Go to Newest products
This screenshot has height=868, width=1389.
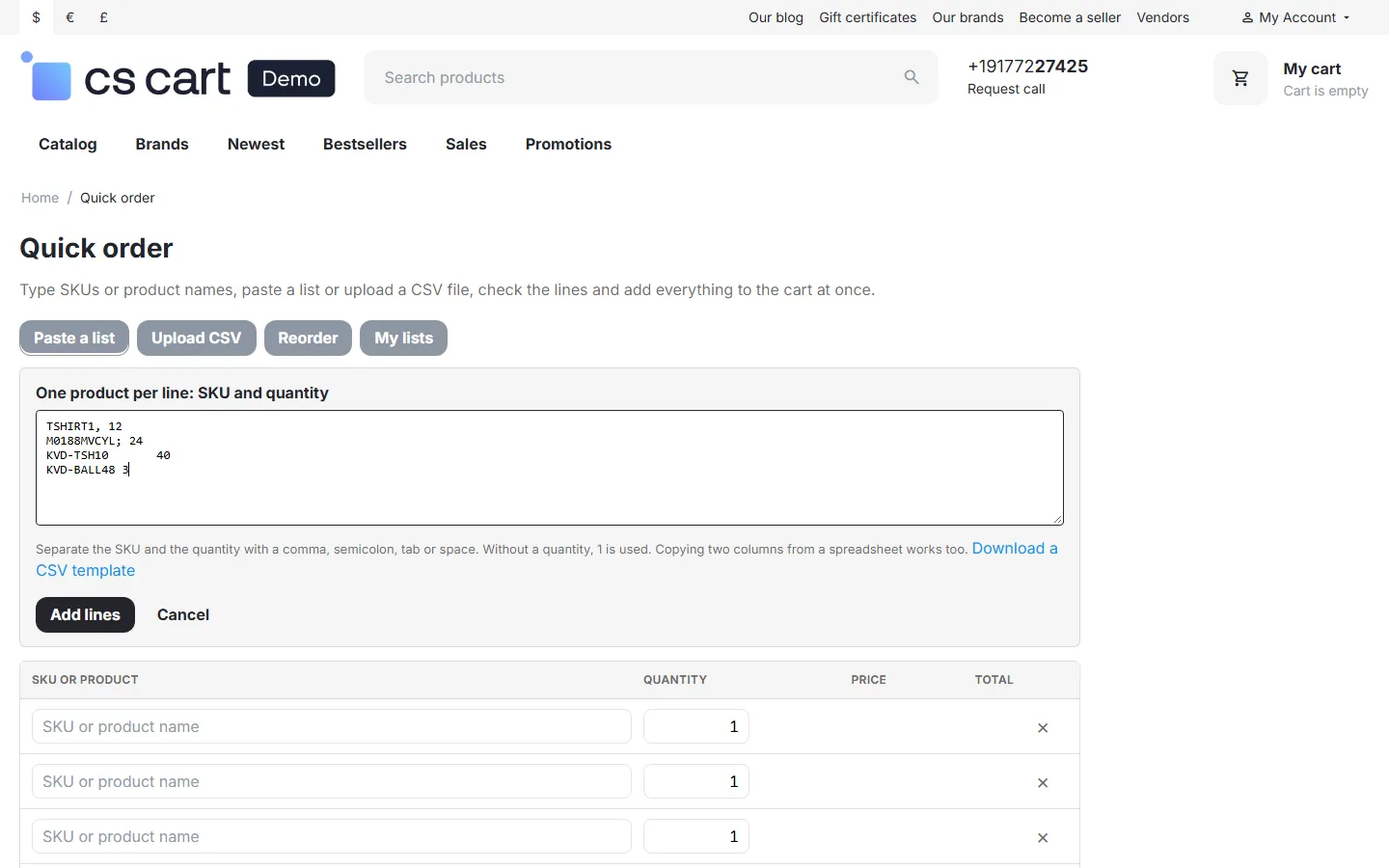(256, 144)
